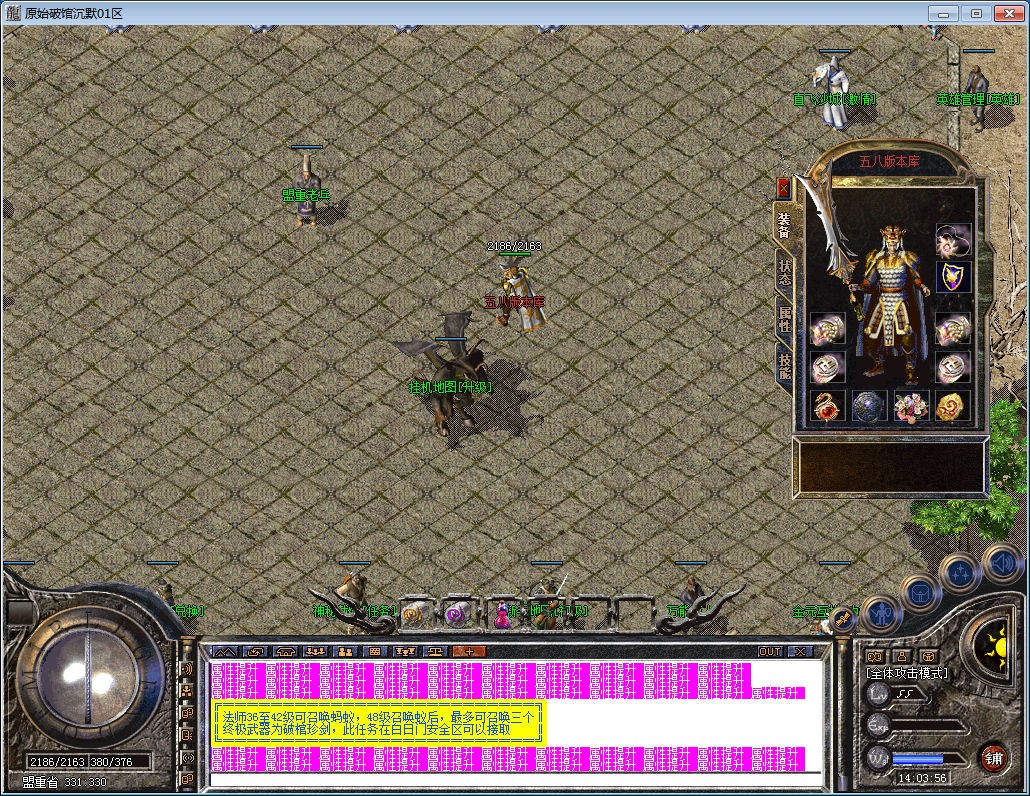This screenshot has width=1030, height=796.
Task: Select the right bracelet equipment slot
Action: point(953,330)
